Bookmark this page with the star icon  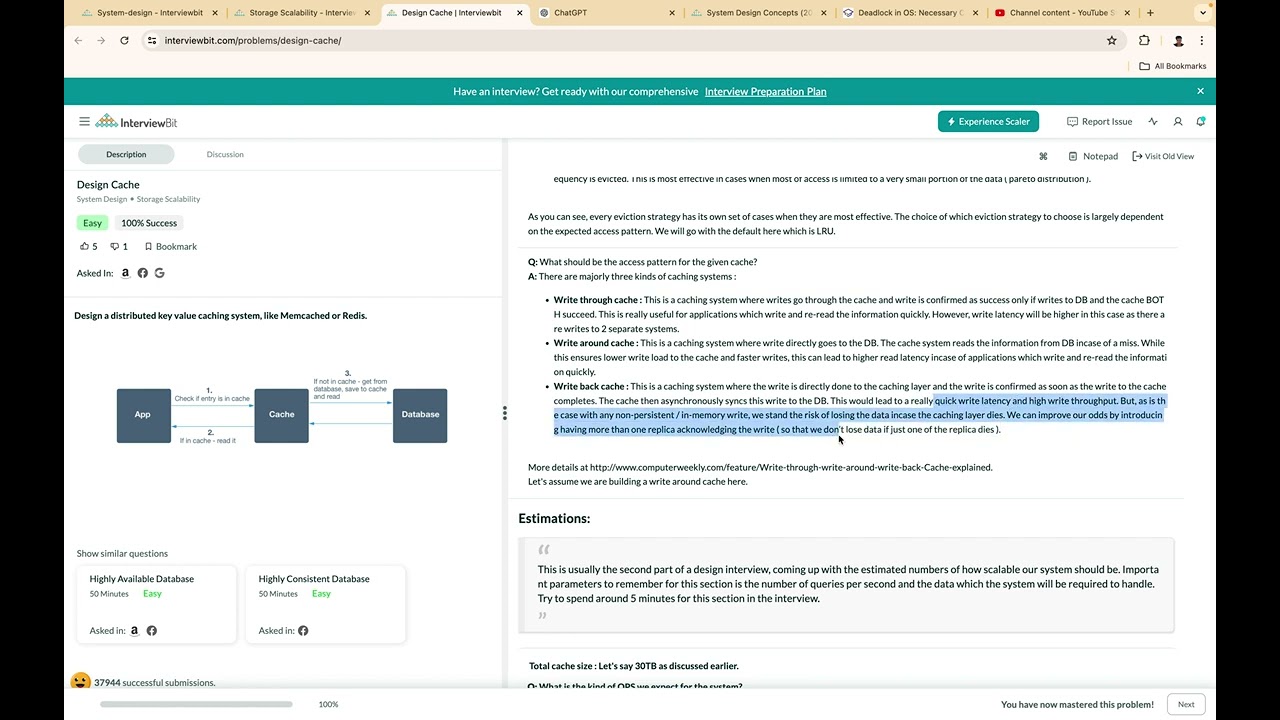click(x=1112, y=40)
